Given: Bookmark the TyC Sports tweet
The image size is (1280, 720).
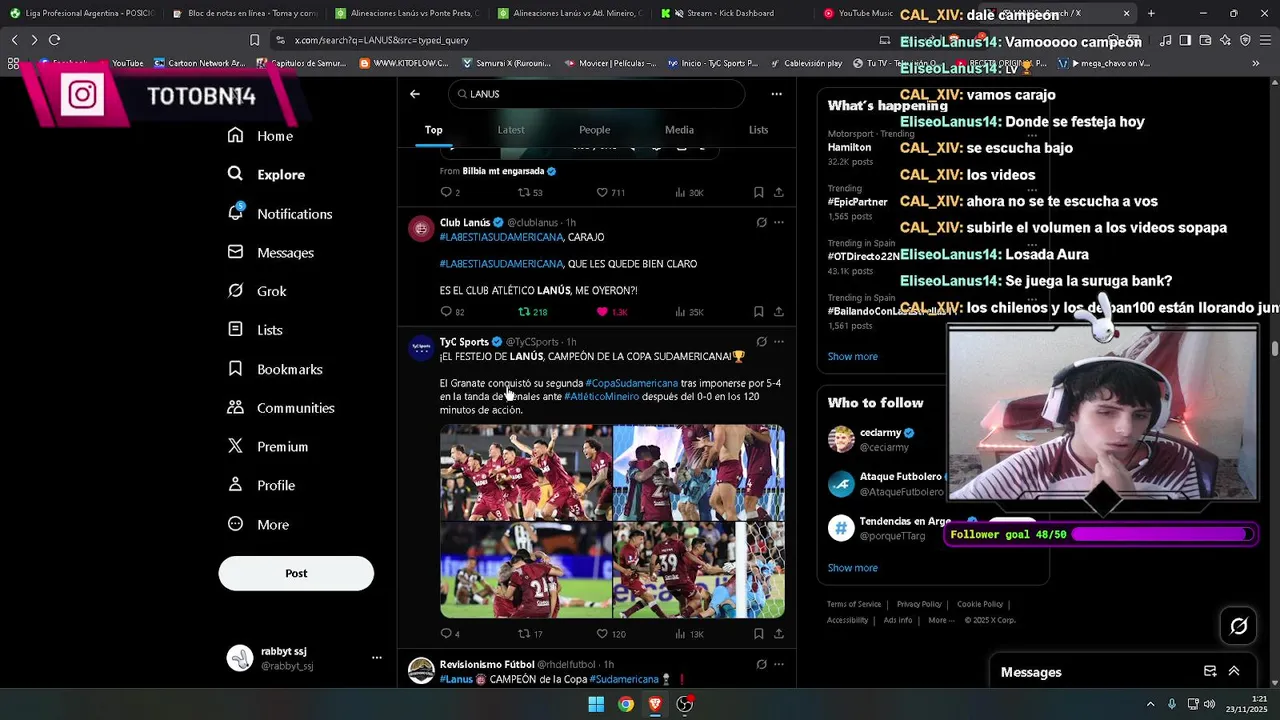Looking at the screenshot, I should (758, 634).
